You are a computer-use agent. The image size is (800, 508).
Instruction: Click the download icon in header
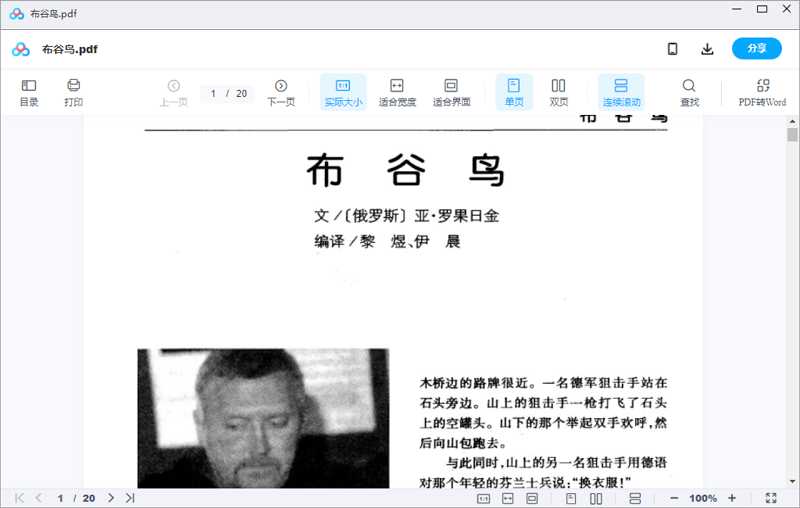click(707, 49)
